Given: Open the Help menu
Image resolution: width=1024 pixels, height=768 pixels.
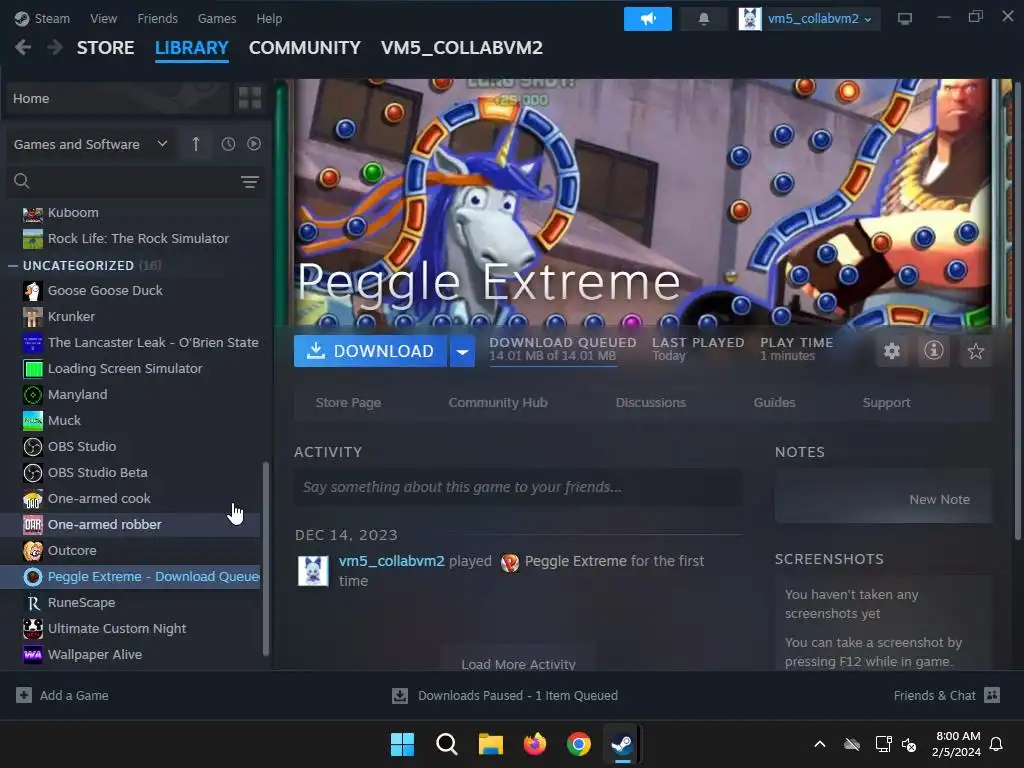Looking at the screenshot, I should point(269,18).
